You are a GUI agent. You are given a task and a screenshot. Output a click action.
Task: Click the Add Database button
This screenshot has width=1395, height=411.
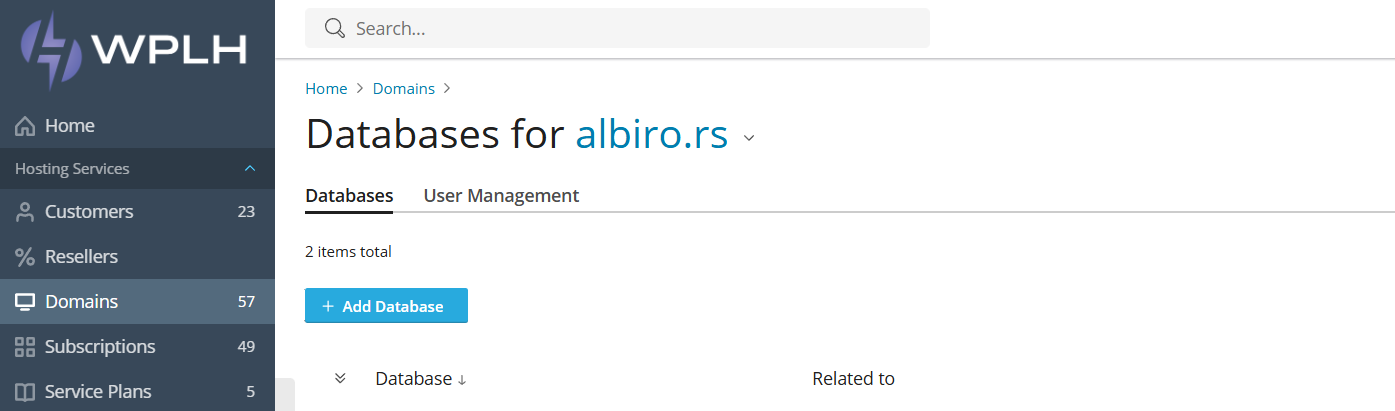point(386,306)
